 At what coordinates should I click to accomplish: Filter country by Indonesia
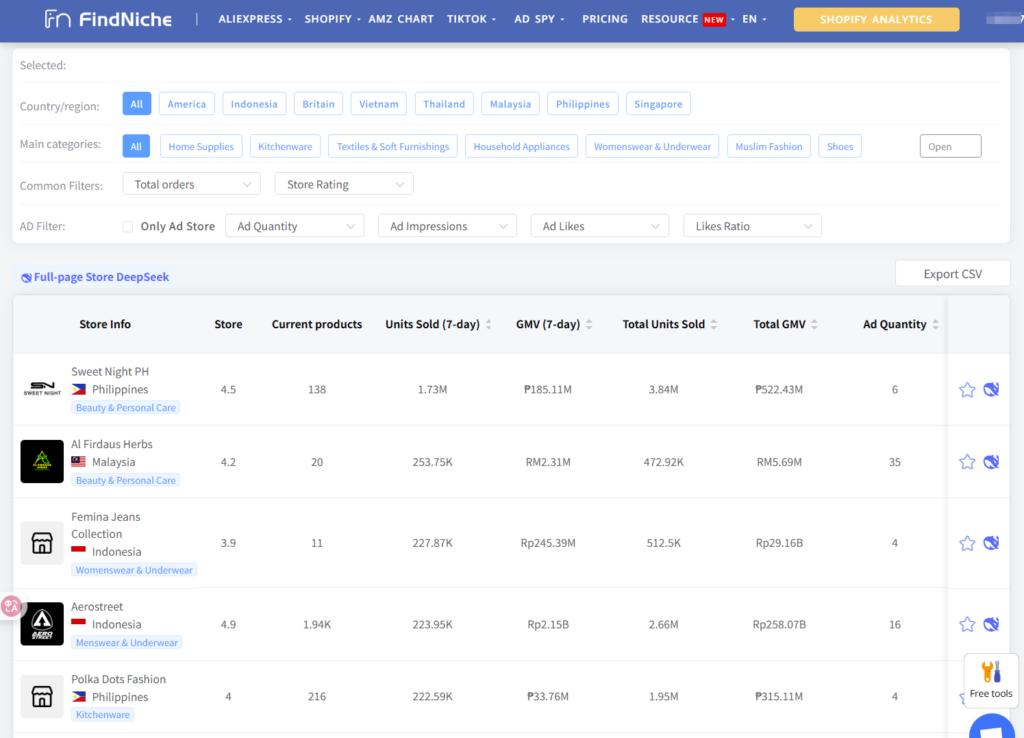click(254, 104)
